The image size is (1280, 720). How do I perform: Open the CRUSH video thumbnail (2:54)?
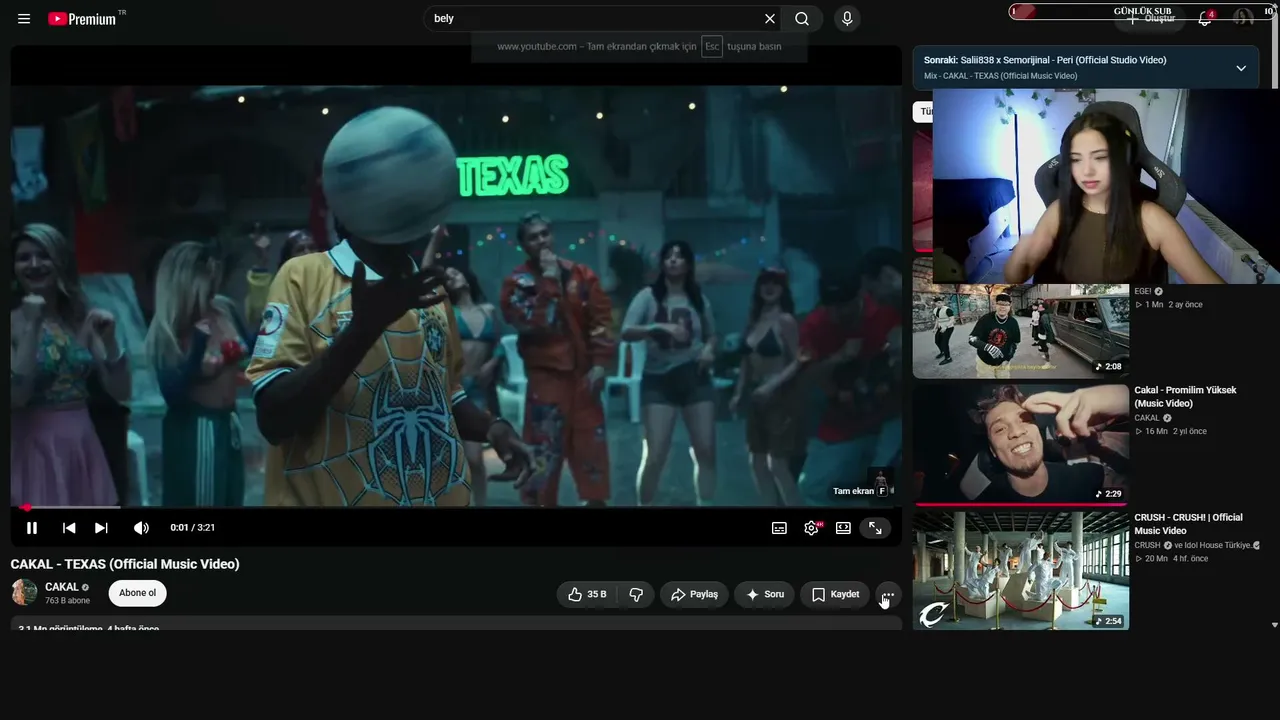pos(1021,571)
